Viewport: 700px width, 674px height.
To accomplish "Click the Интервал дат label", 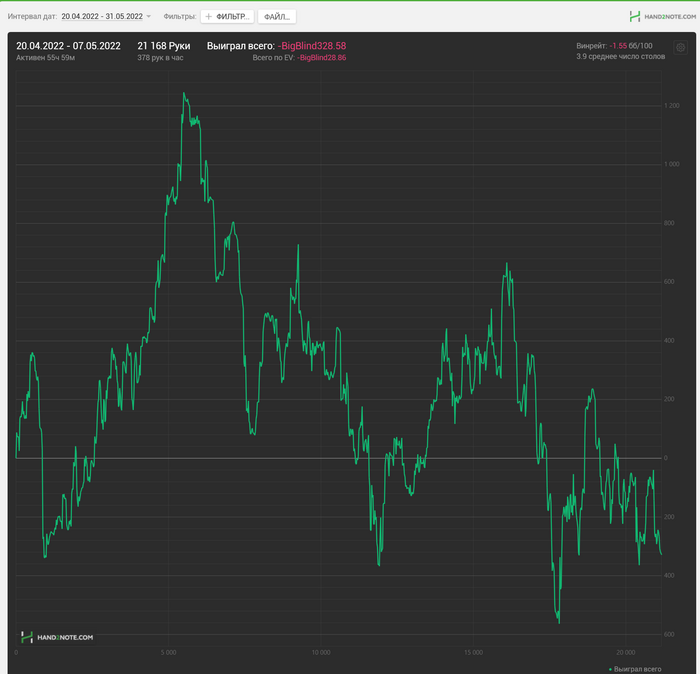I will [x=32, y=17].
